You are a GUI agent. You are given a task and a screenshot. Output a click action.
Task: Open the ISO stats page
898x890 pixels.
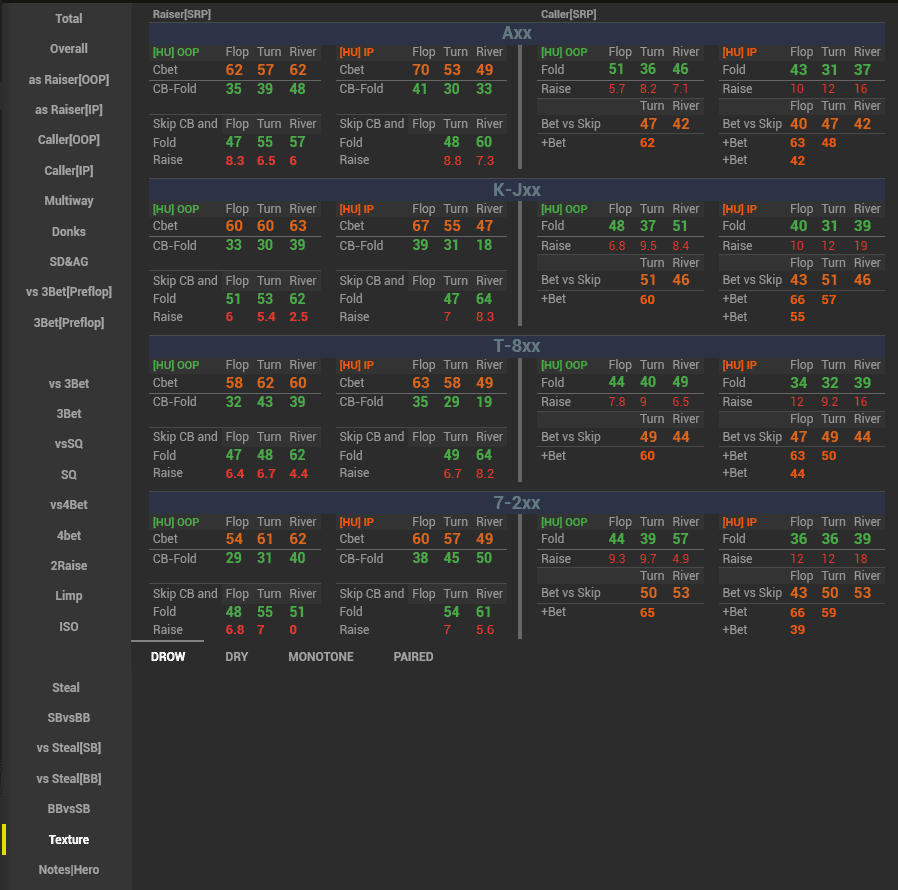click(x=69, y=627)
